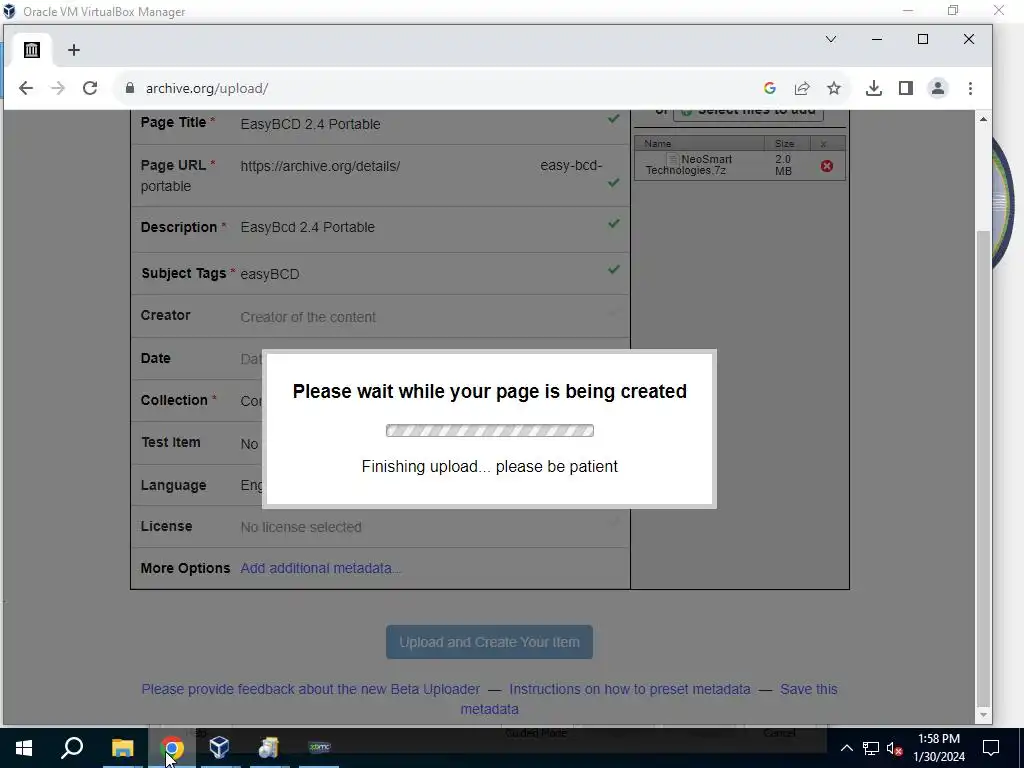This screenshot has height=768, width=1024.
Task: Click the scrollbar up arrow
Action: tap(983, 119)
